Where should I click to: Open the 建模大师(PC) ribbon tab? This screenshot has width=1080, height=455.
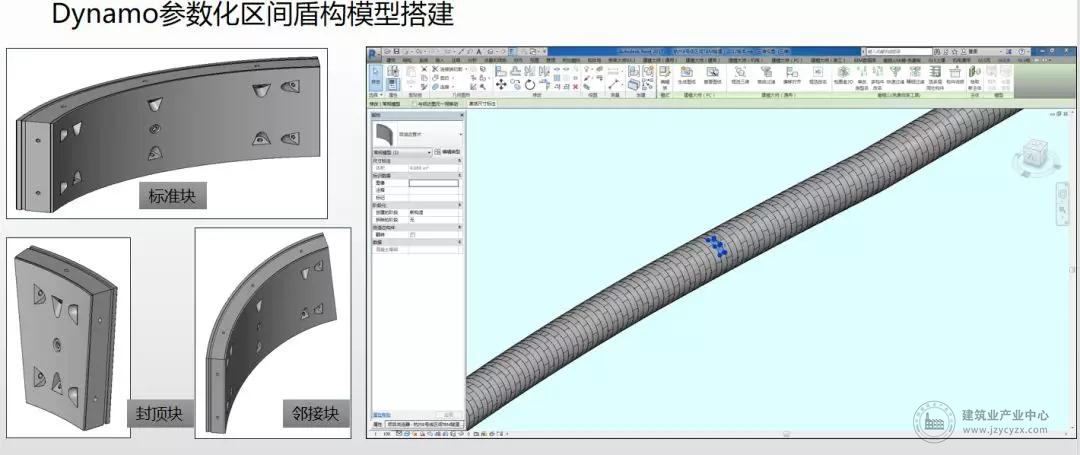pyautogui.click(x=787, y=60)
